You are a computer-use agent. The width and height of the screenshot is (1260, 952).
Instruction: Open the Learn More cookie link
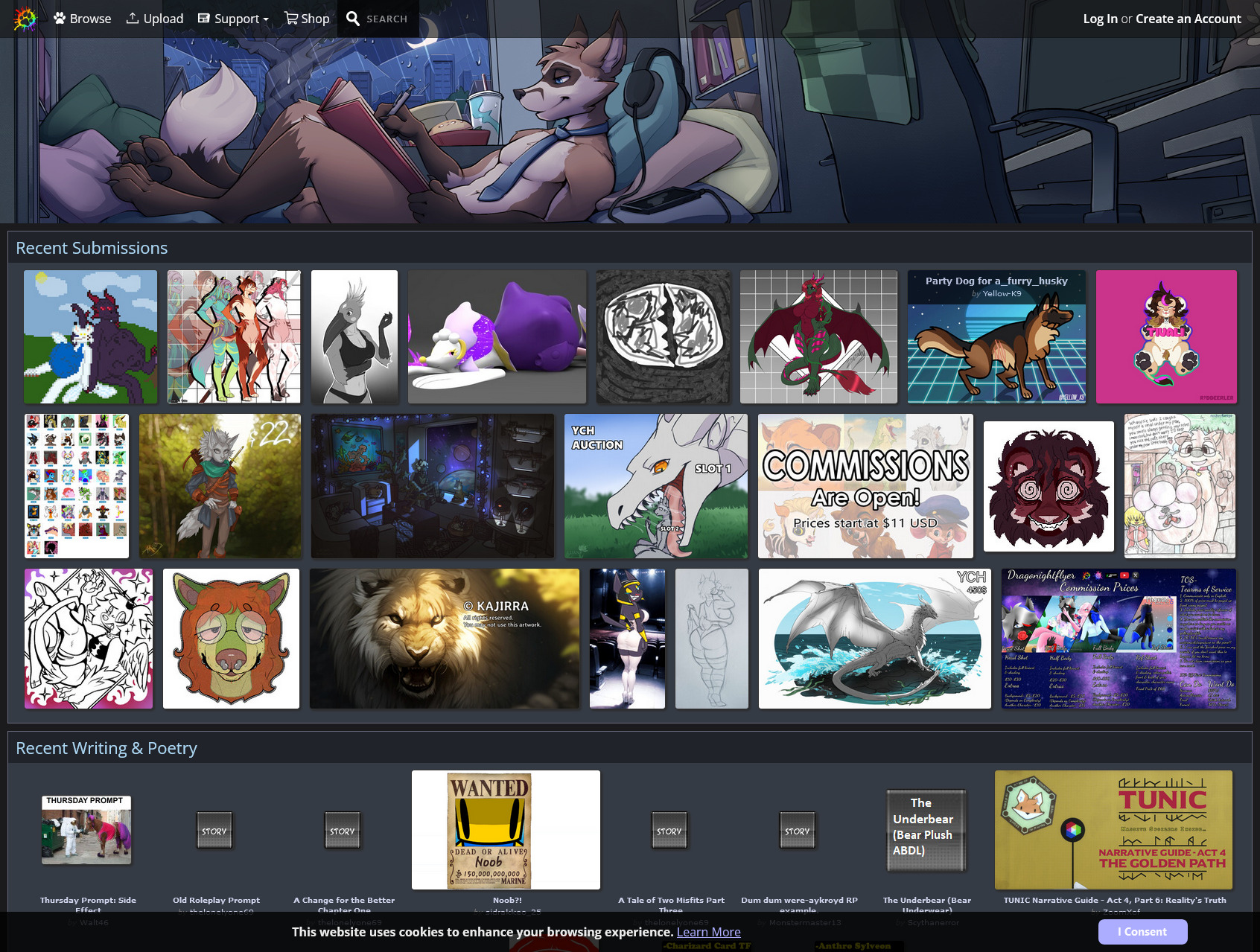[708, 932]
